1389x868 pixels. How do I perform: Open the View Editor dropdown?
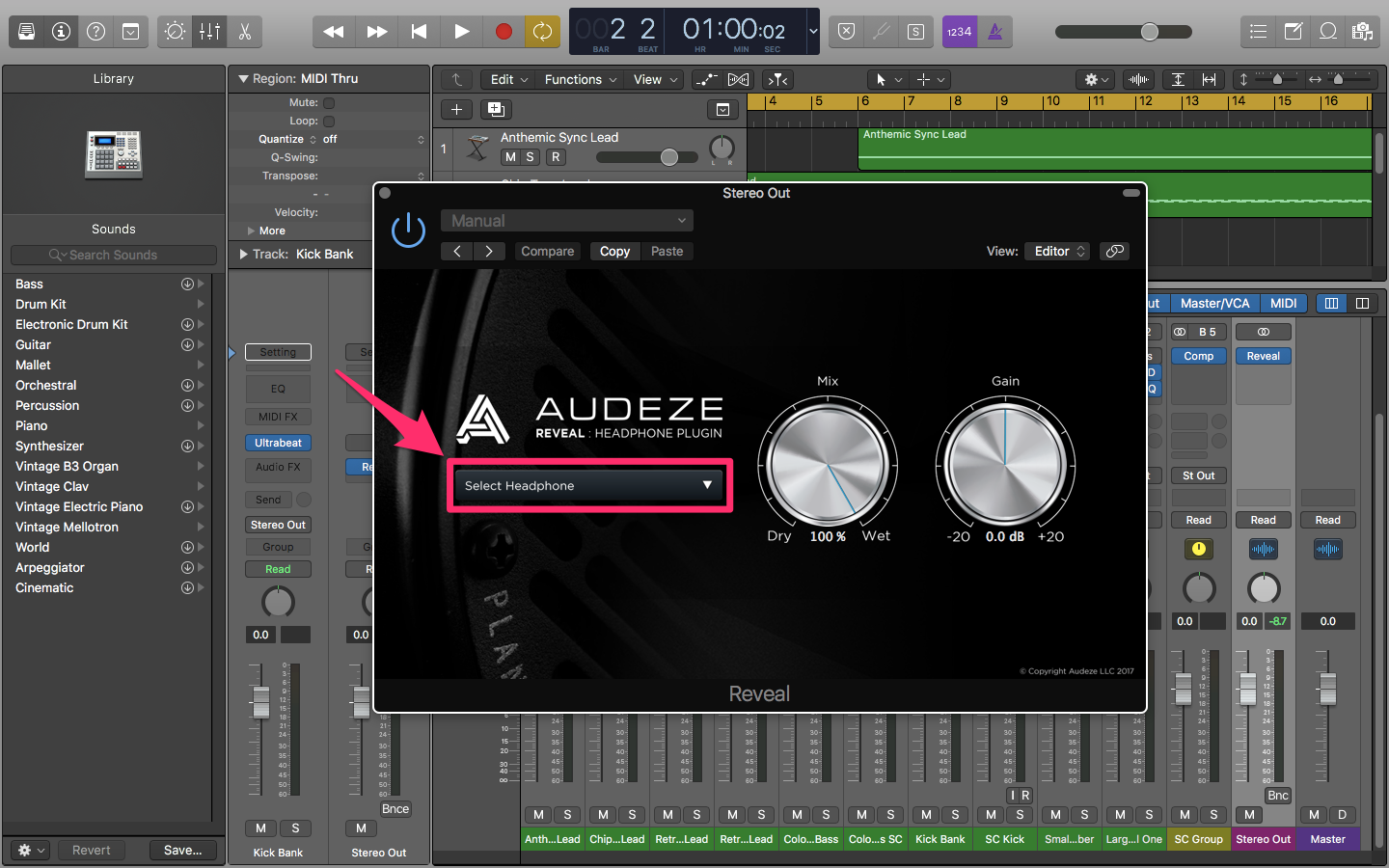(x=1056, y=251)
